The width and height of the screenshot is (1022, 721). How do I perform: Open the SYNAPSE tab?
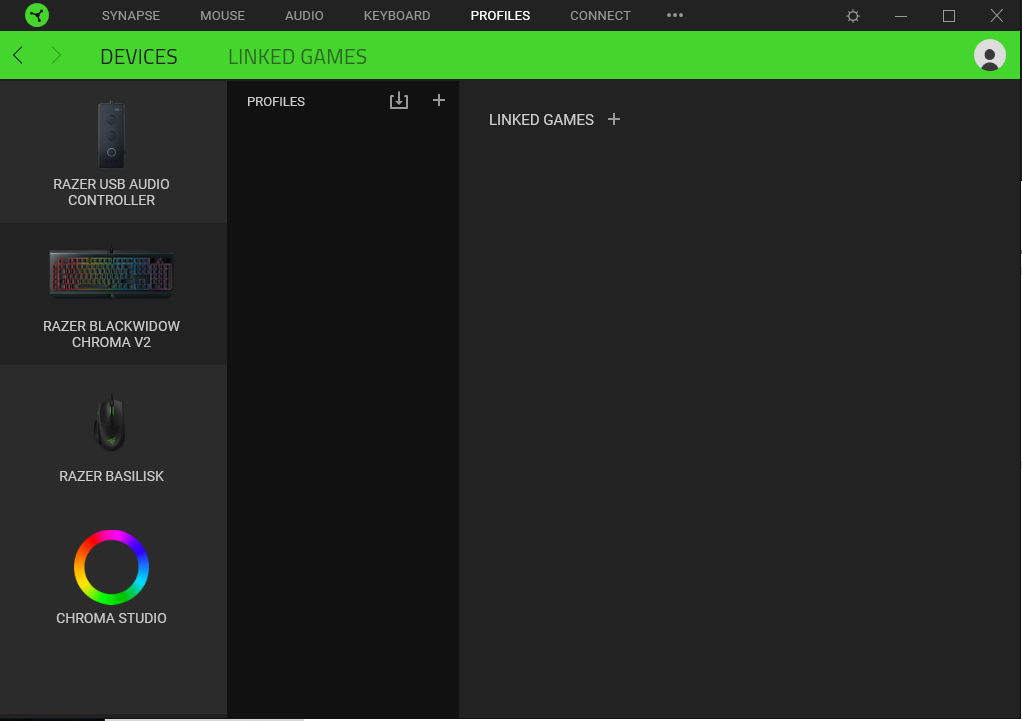tap(130, 16)
